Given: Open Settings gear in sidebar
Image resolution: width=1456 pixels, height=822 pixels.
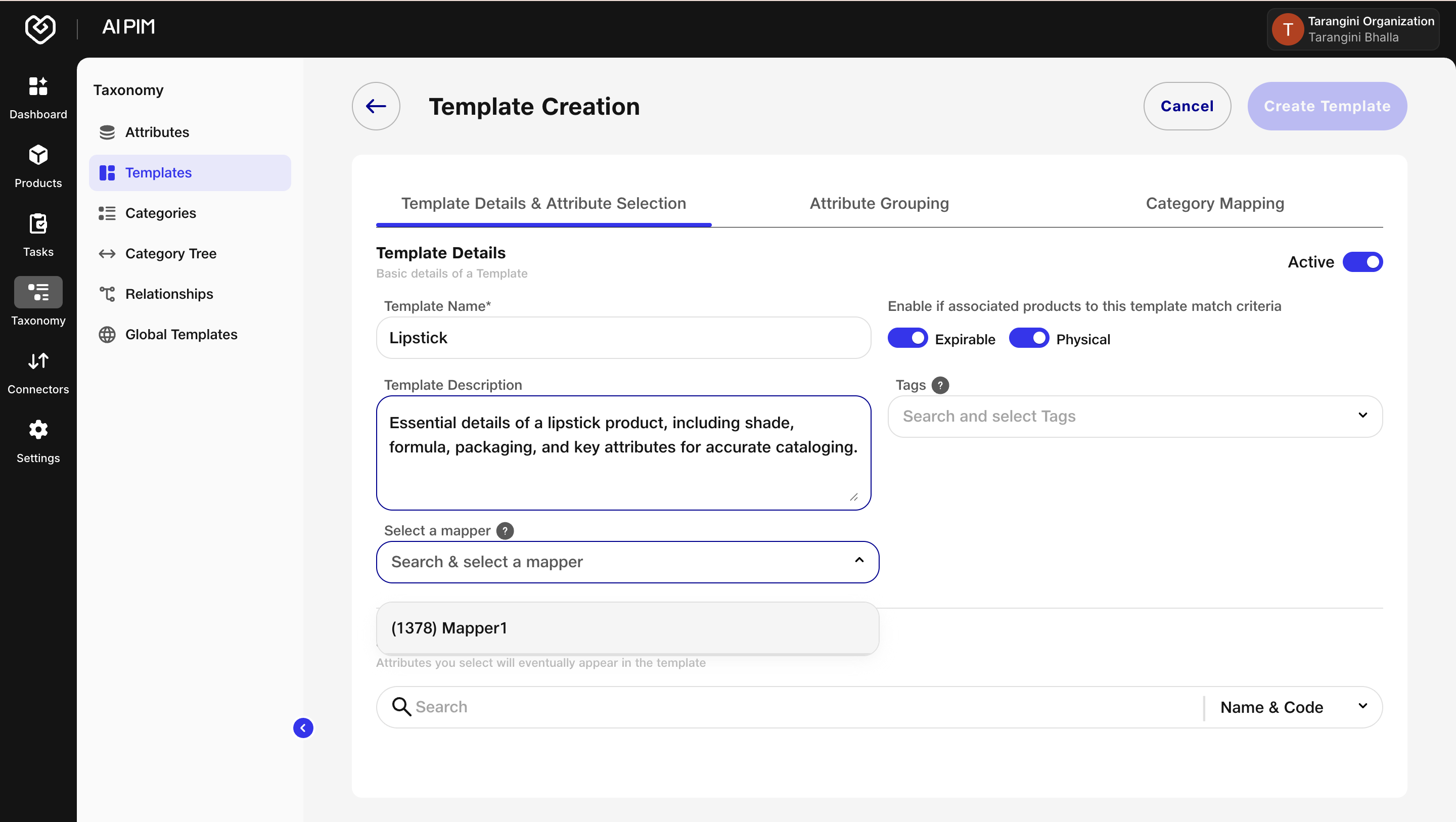Looking at the screenshot, I should (38, 442).
